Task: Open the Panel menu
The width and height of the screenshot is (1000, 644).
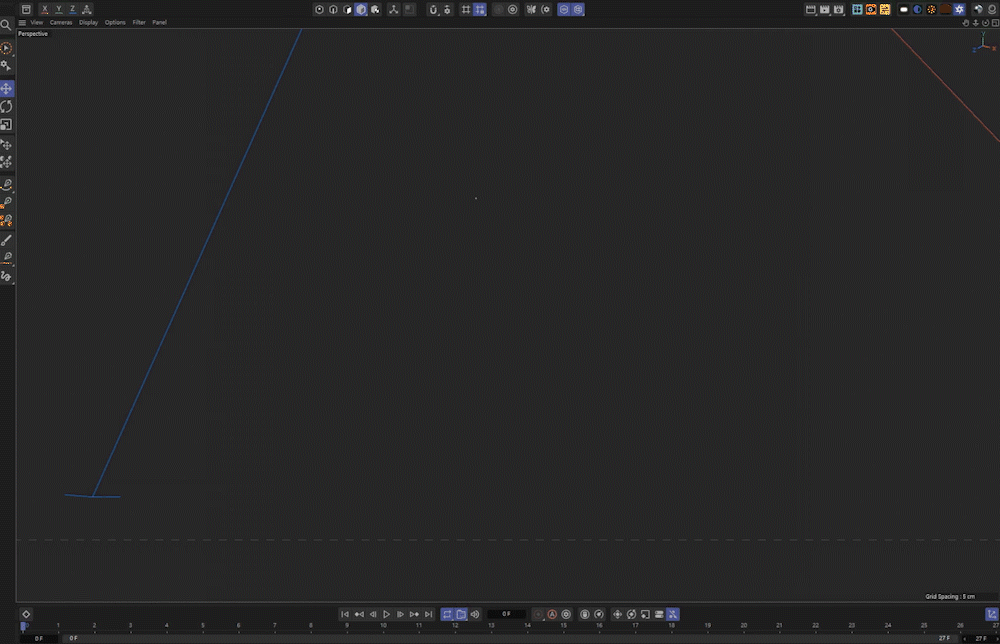Action: [x=159, y=22]
